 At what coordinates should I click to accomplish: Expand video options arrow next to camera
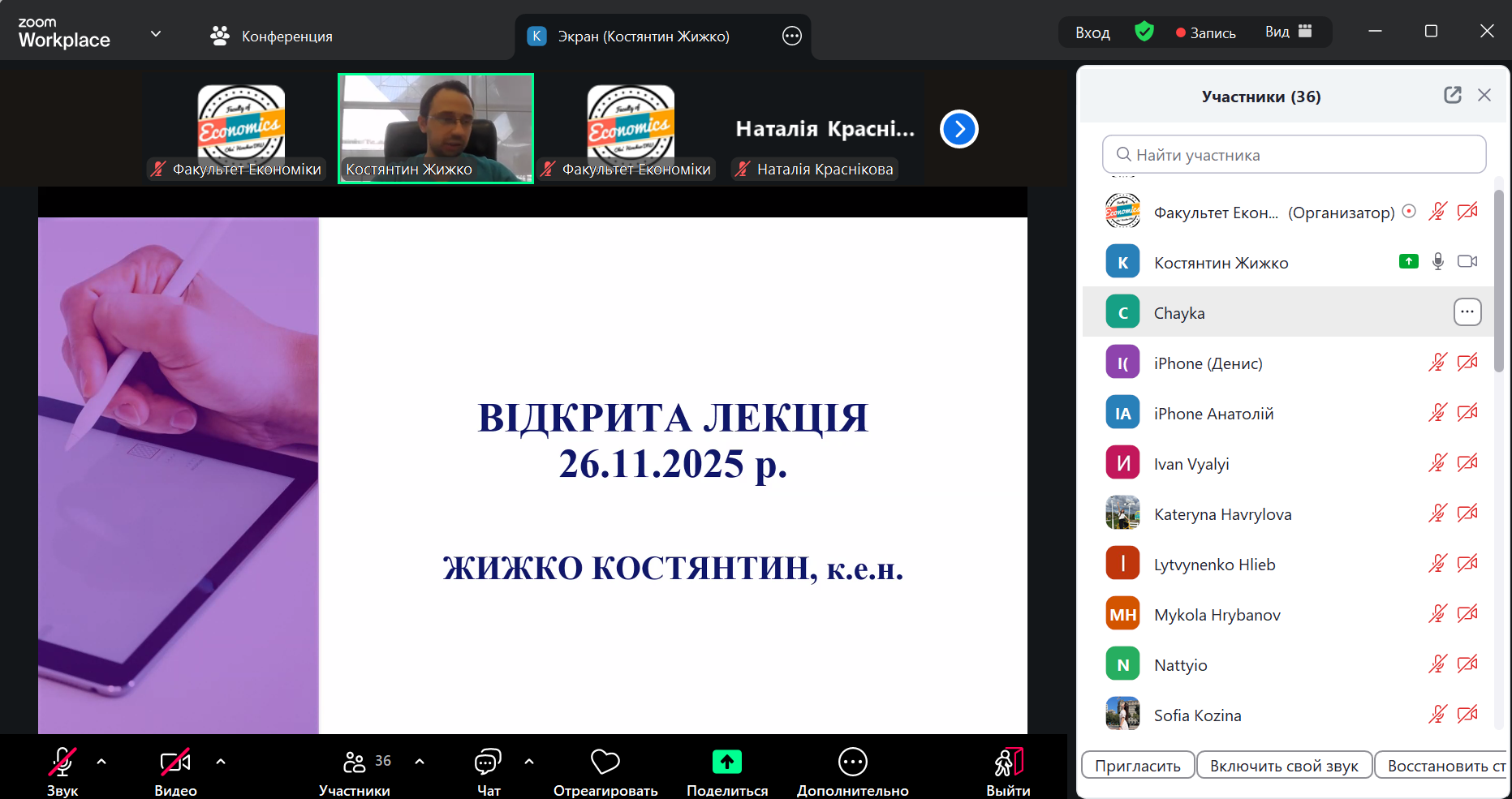(x=221, y=762)
